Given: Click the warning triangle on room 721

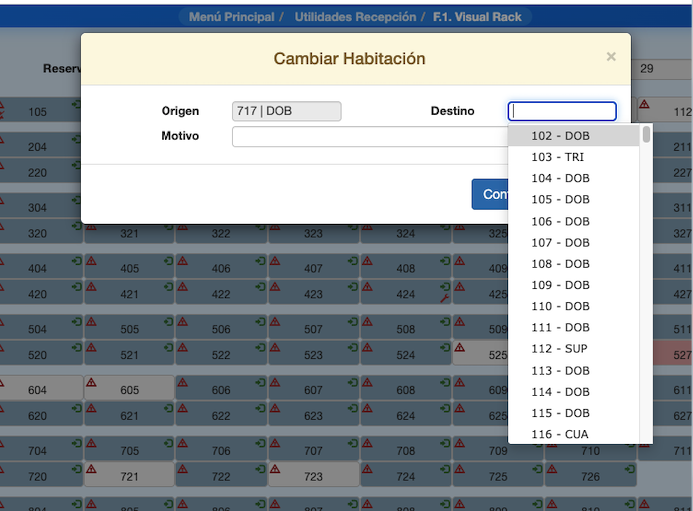Looking at the screenshot, I should 91,469.
